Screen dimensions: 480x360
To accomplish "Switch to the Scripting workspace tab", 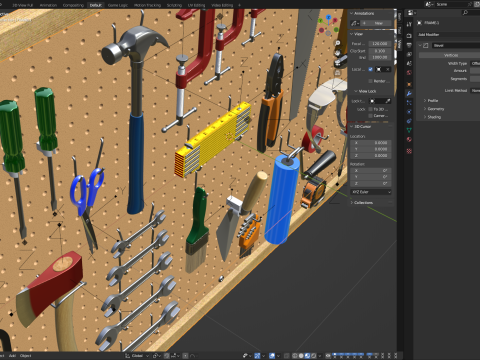I will click(x=174, y=5).
